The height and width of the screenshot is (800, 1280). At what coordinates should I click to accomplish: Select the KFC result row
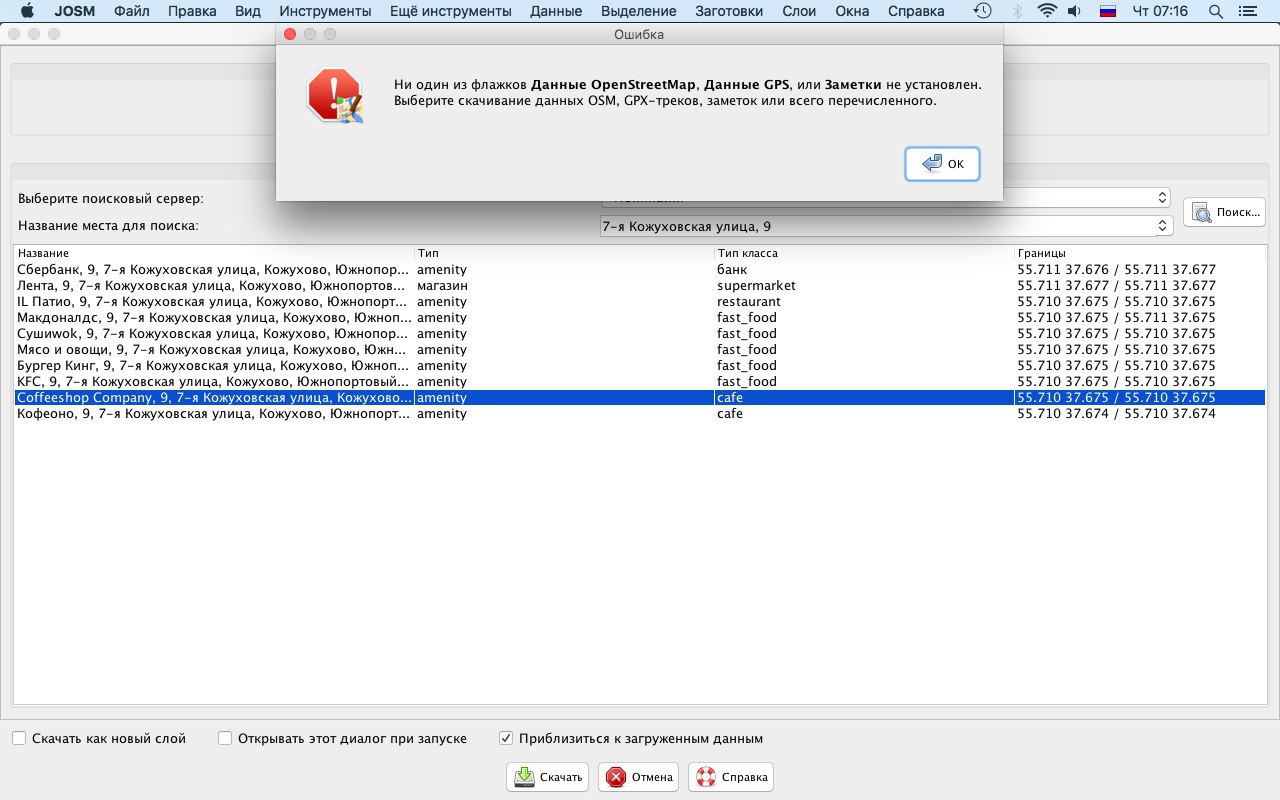click(640, 382)
